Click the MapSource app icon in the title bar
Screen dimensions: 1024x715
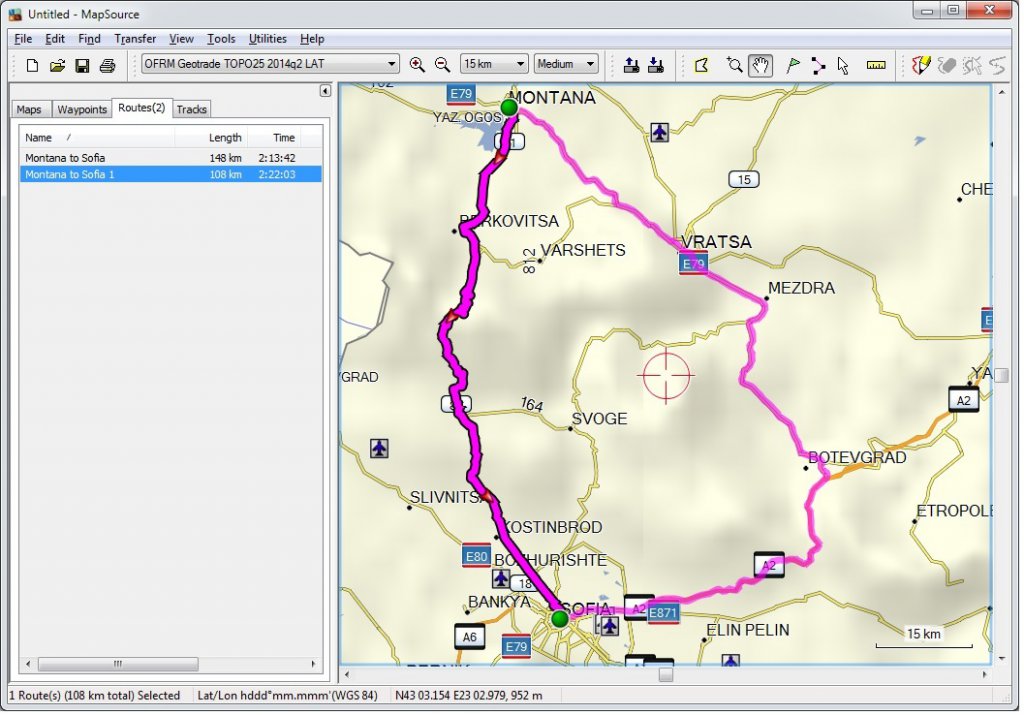pos(15,14)
